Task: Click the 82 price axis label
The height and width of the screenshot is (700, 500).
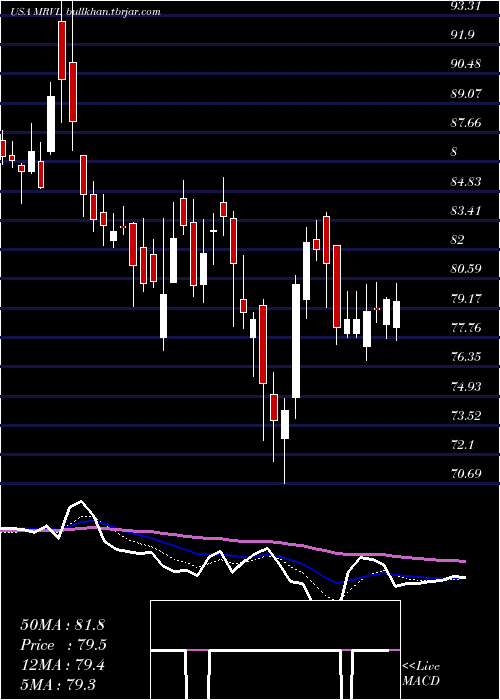Action: tap(458, 240)
